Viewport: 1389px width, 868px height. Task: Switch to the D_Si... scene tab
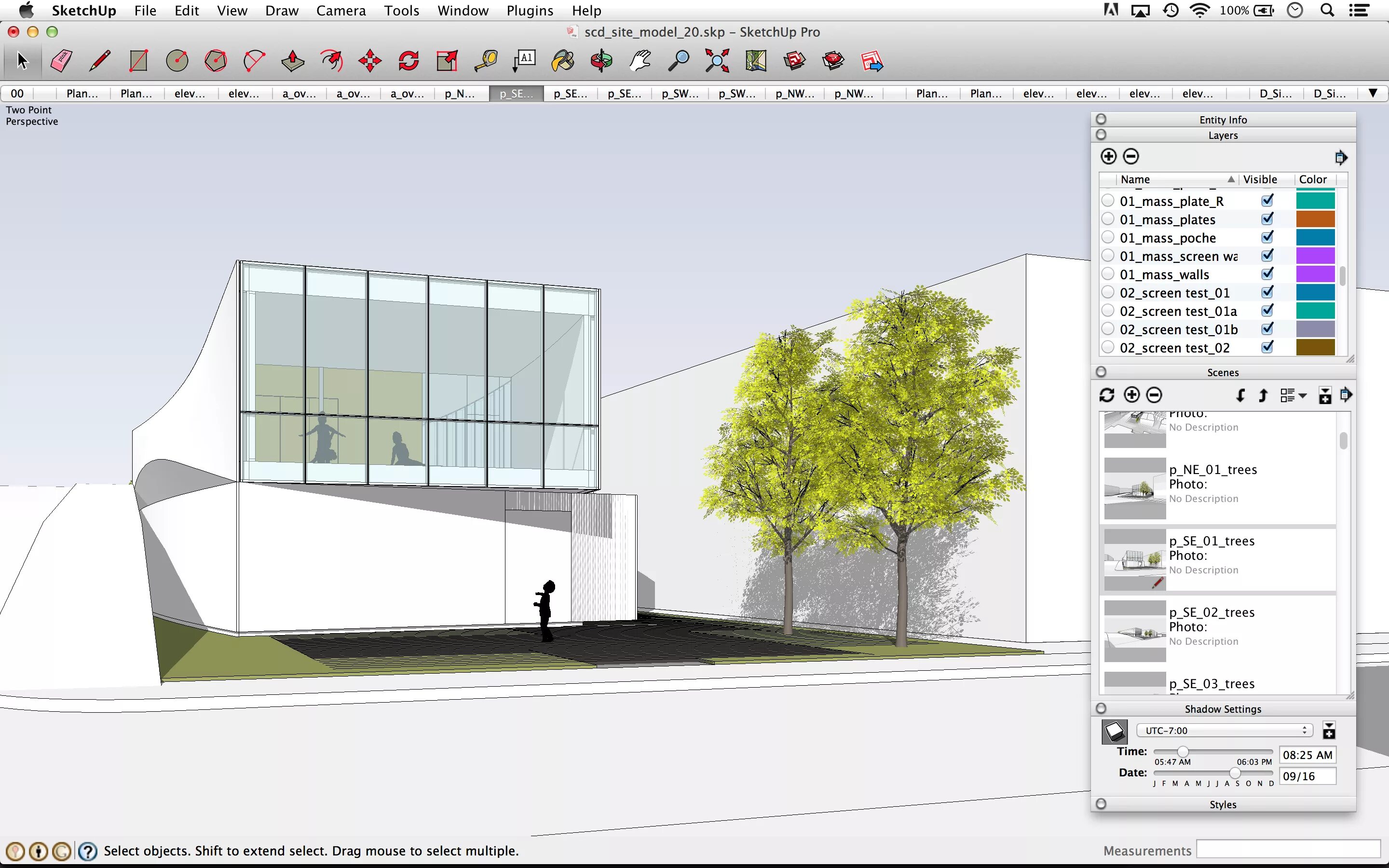(x=1275, y=94)
